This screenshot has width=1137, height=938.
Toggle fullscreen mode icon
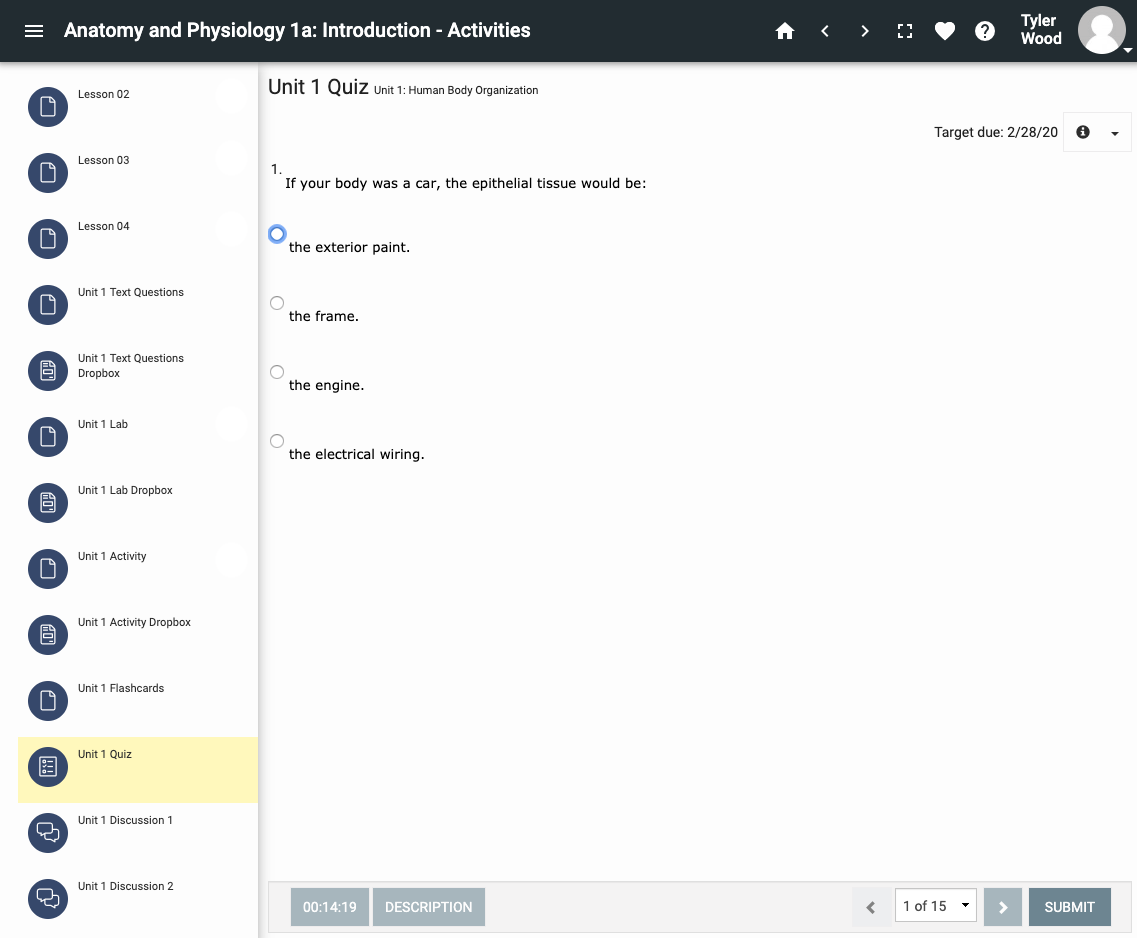(905, 31)
